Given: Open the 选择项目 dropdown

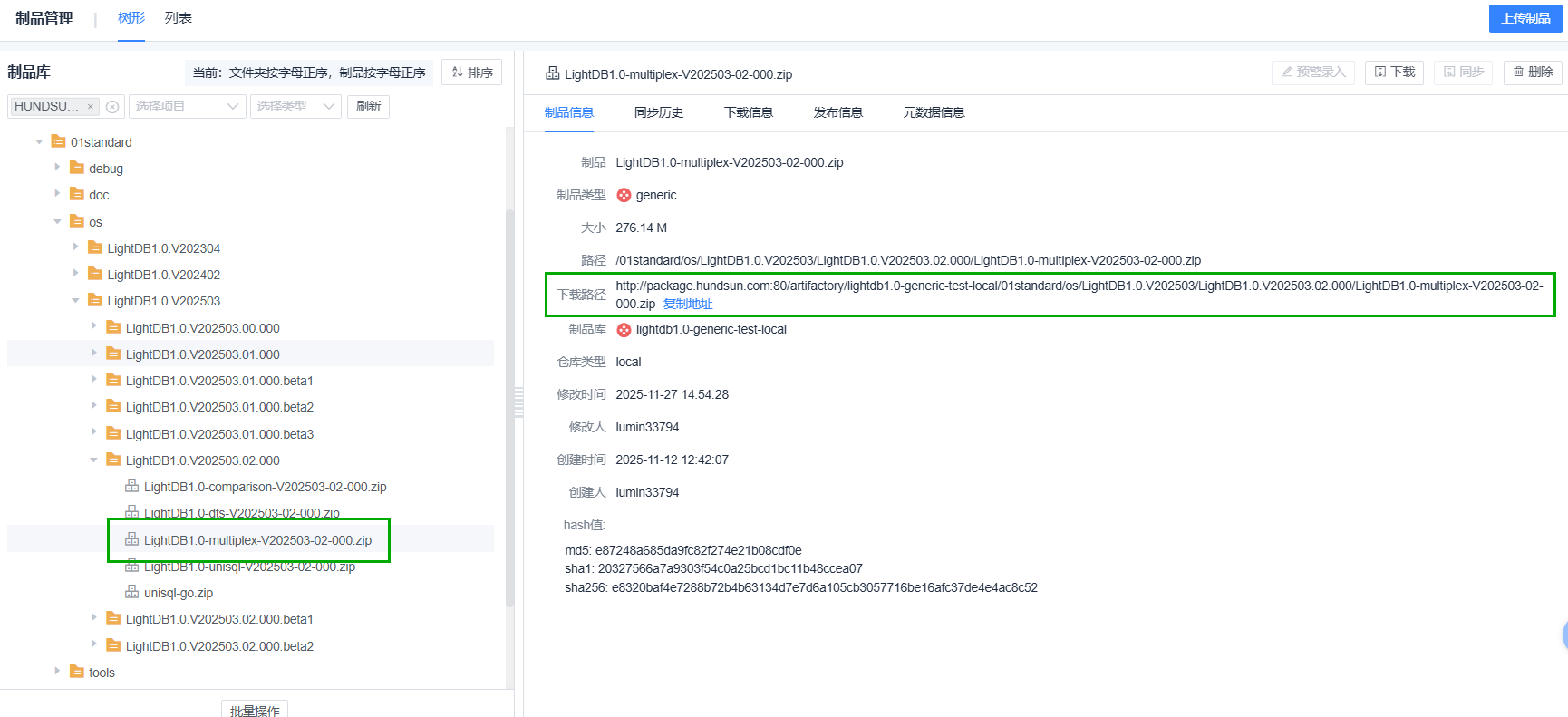Looking at the screenshot, I should (187, 107).
